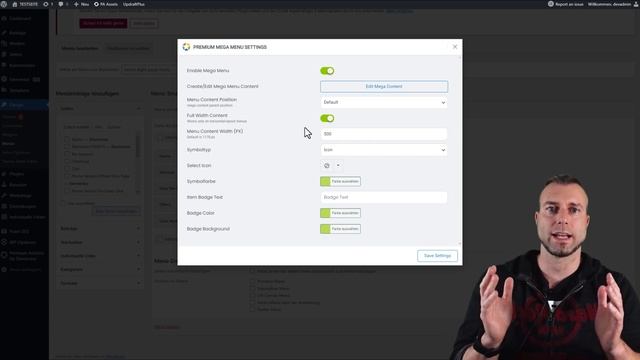Click the Report an issue link
The height and width of the screenshot is (360, 640).
(565, 4)
